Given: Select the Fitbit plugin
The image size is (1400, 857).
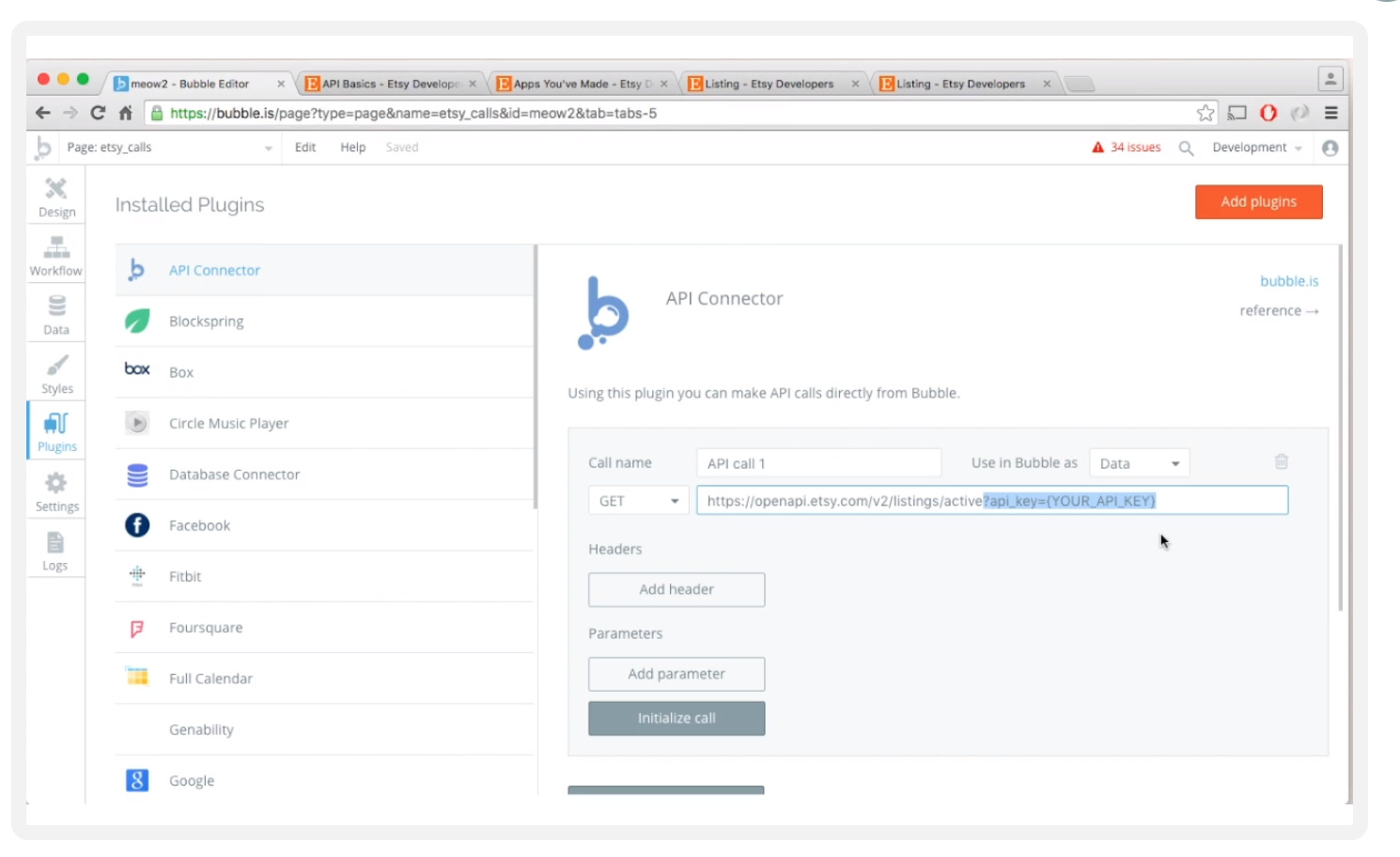Looking at the screenshot, I should pyautogui.click(x=324, y=576).
